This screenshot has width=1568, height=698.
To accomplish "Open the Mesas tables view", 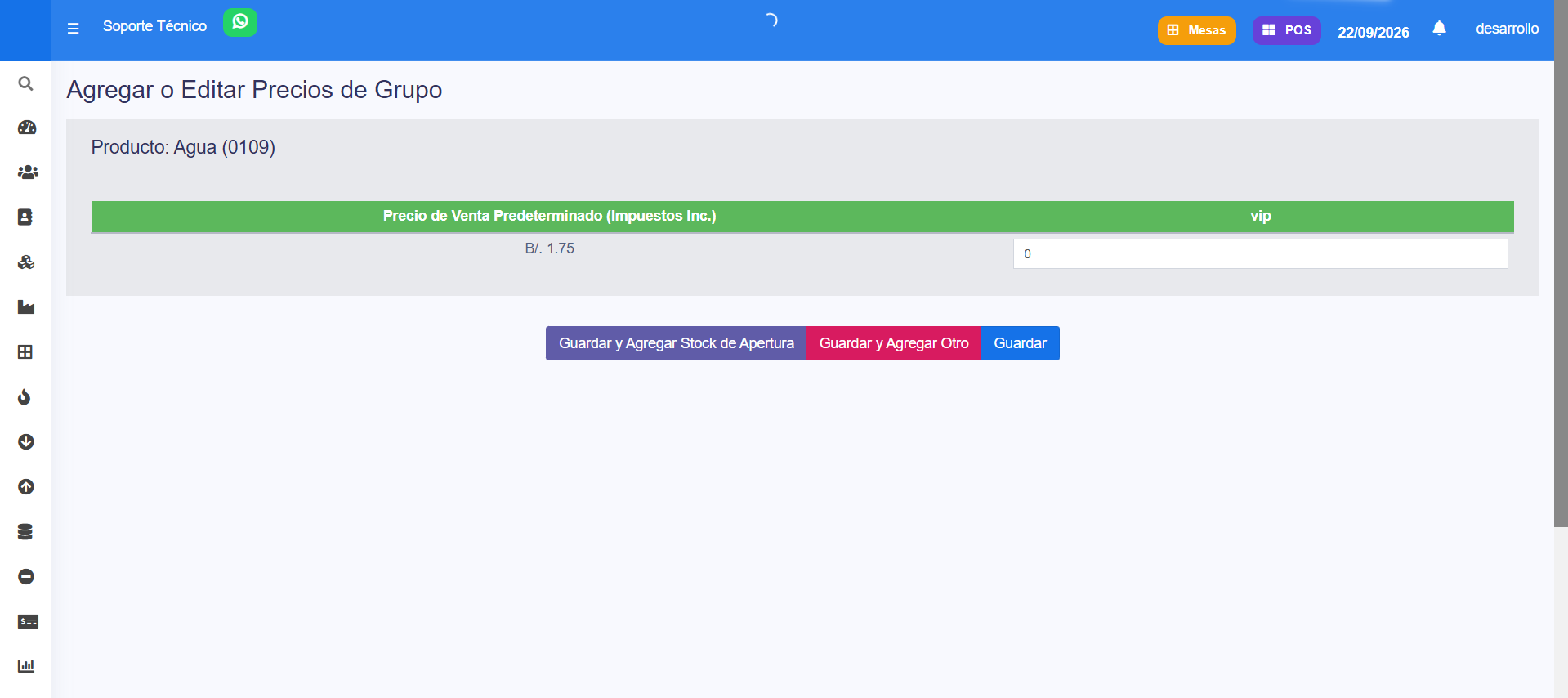I will tap(1197, 30).
